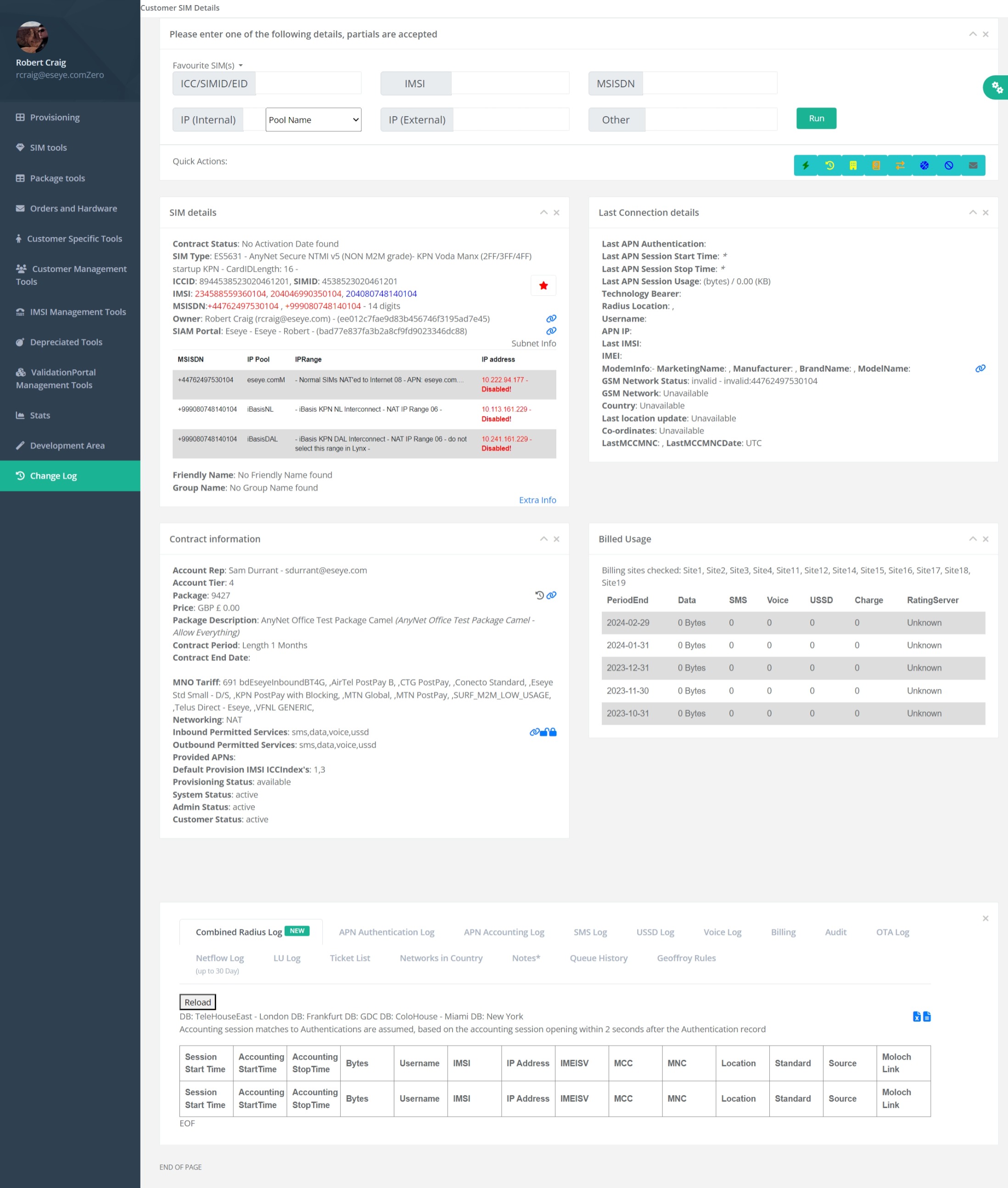Click the blue ban circle quick action
The image size is (1008, 1188).
tap(949, 165)
